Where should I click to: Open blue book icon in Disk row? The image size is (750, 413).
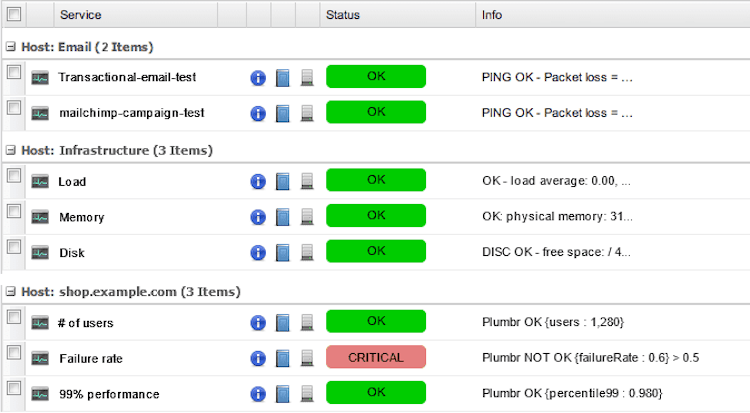283,252
